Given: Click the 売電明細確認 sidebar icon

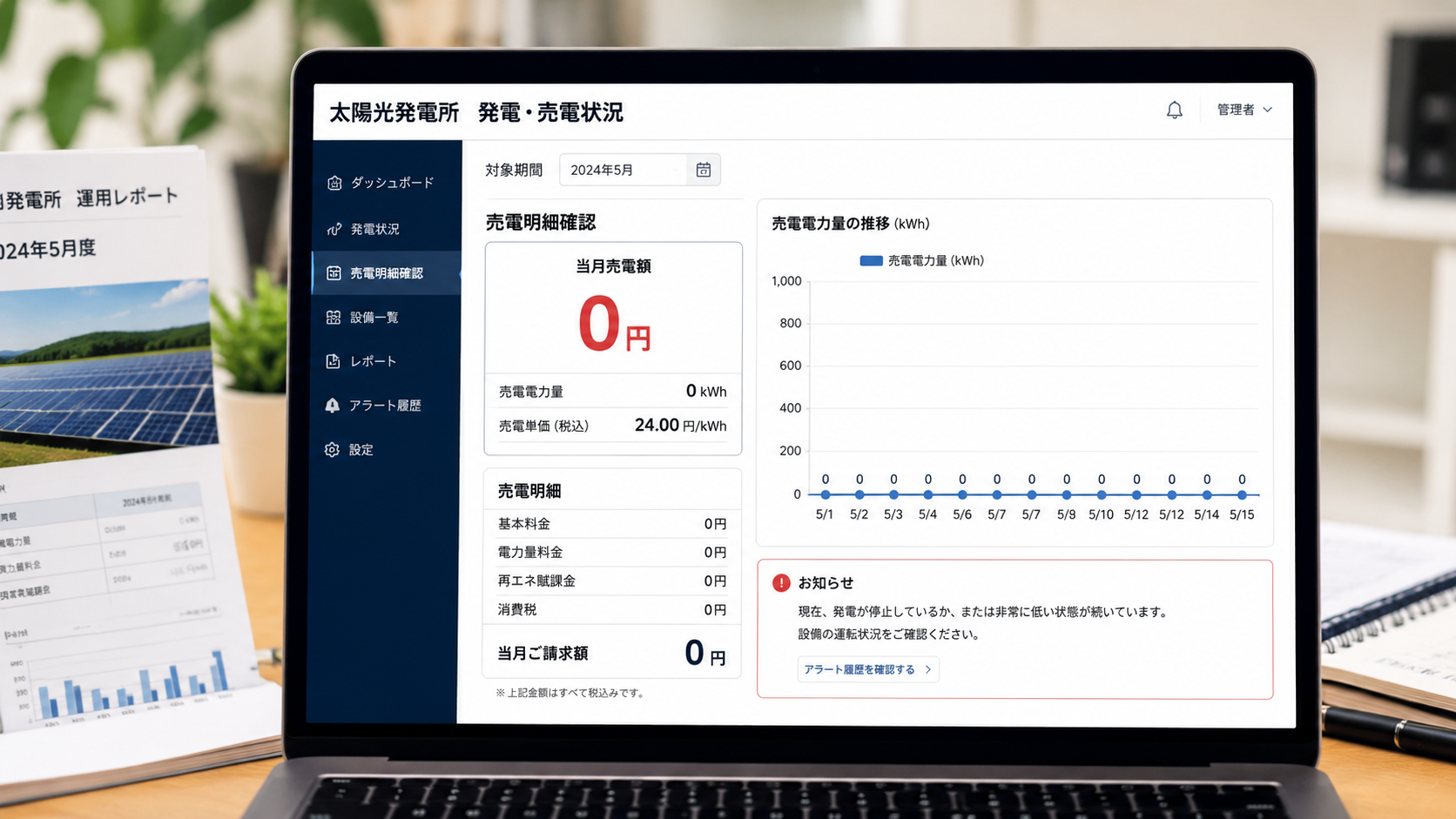Looking at the screenshot, I should click(x=334, y=273).
